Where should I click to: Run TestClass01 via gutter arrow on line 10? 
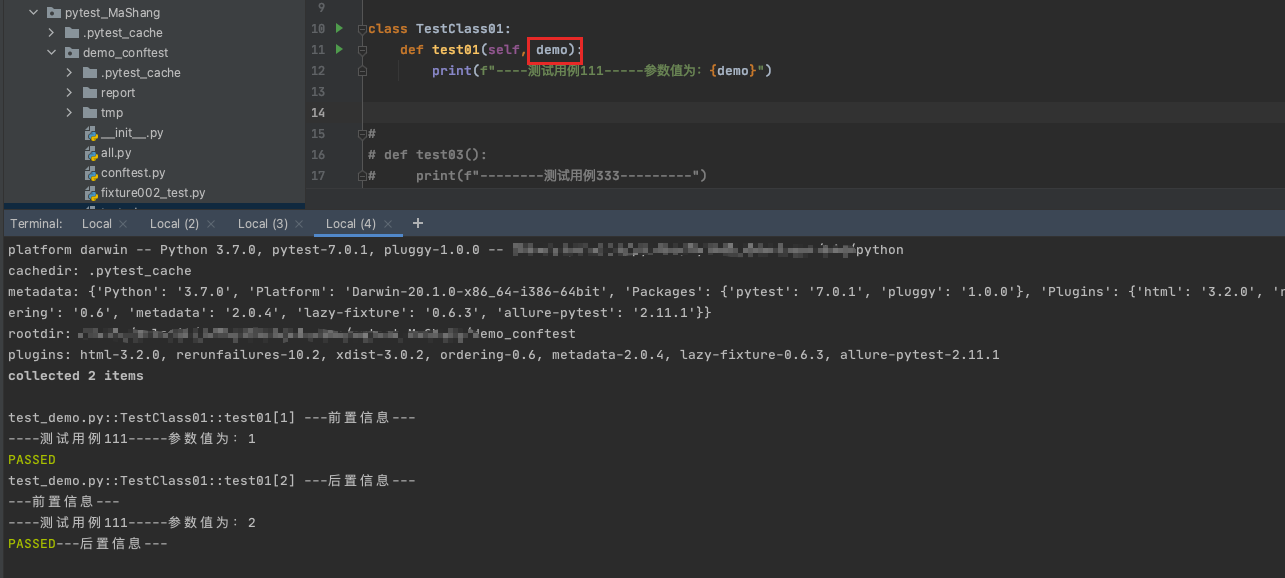coord(339,28)
